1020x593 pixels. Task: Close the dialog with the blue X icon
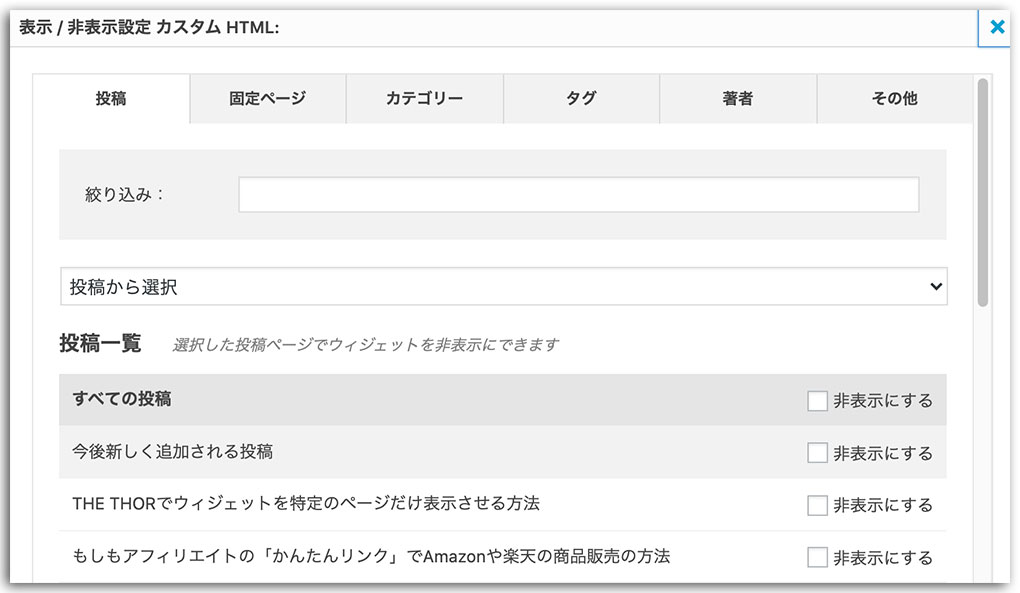pos(996,27)
